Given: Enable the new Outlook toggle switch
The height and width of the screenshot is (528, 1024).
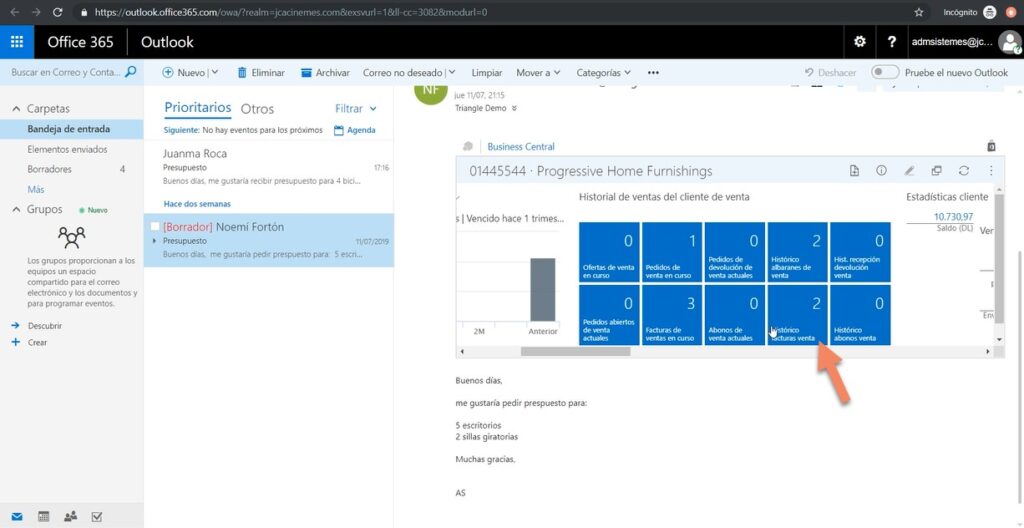Looking at the screenshot, I should point(885,73).
